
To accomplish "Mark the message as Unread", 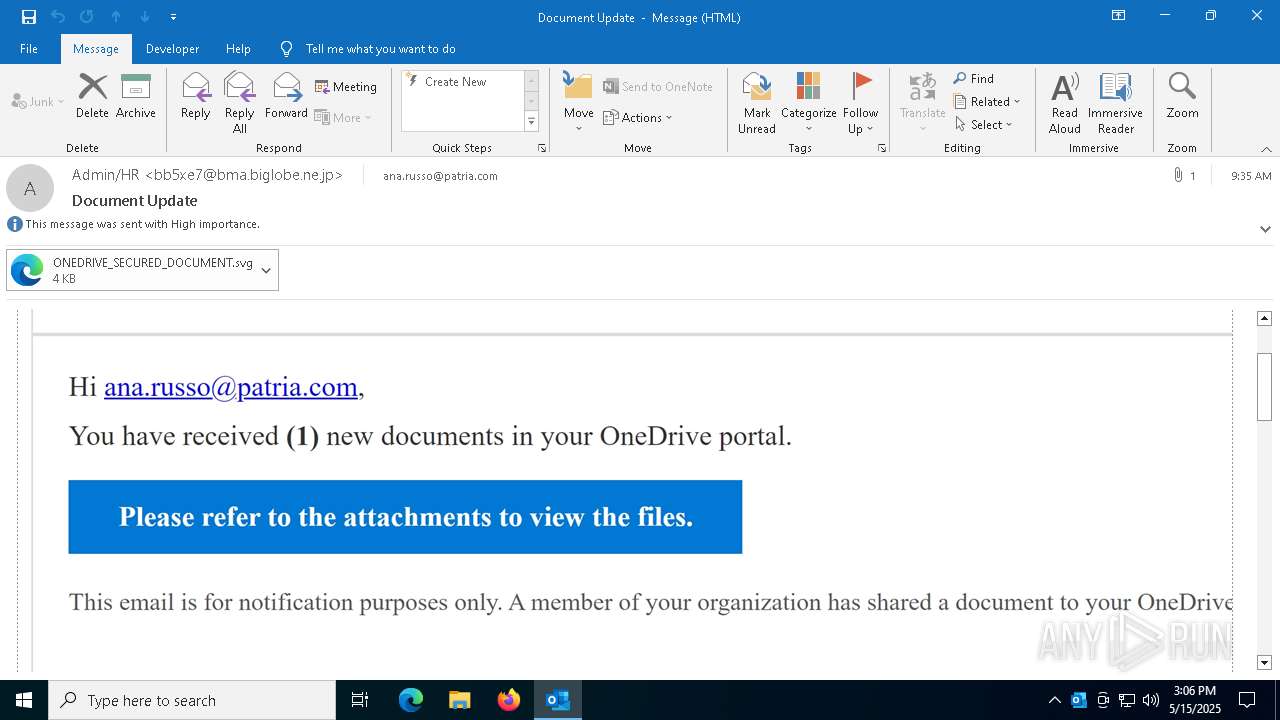I will coord(757,103).
